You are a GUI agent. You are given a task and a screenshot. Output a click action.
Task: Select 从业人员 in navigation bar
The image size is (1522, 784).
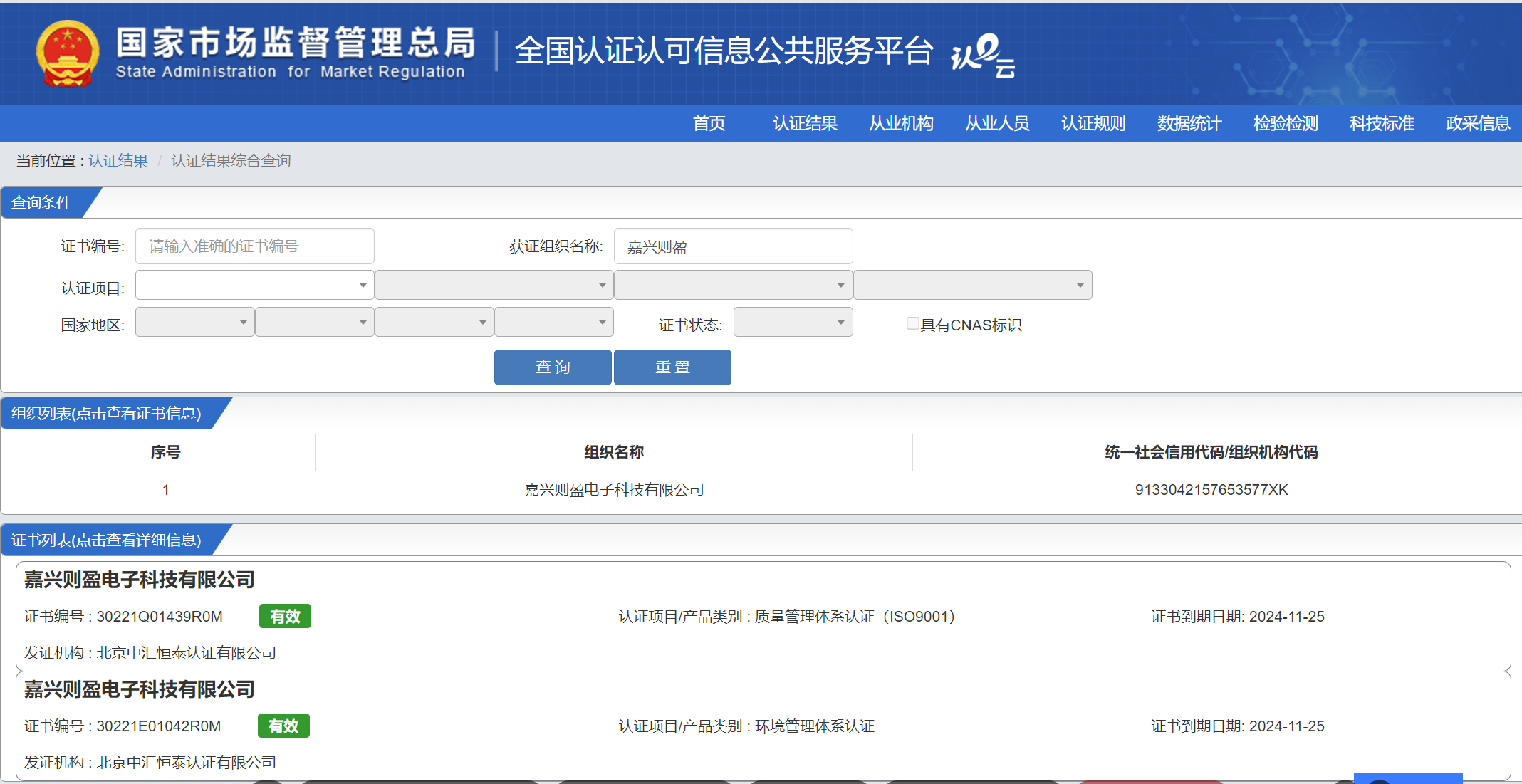997,123
